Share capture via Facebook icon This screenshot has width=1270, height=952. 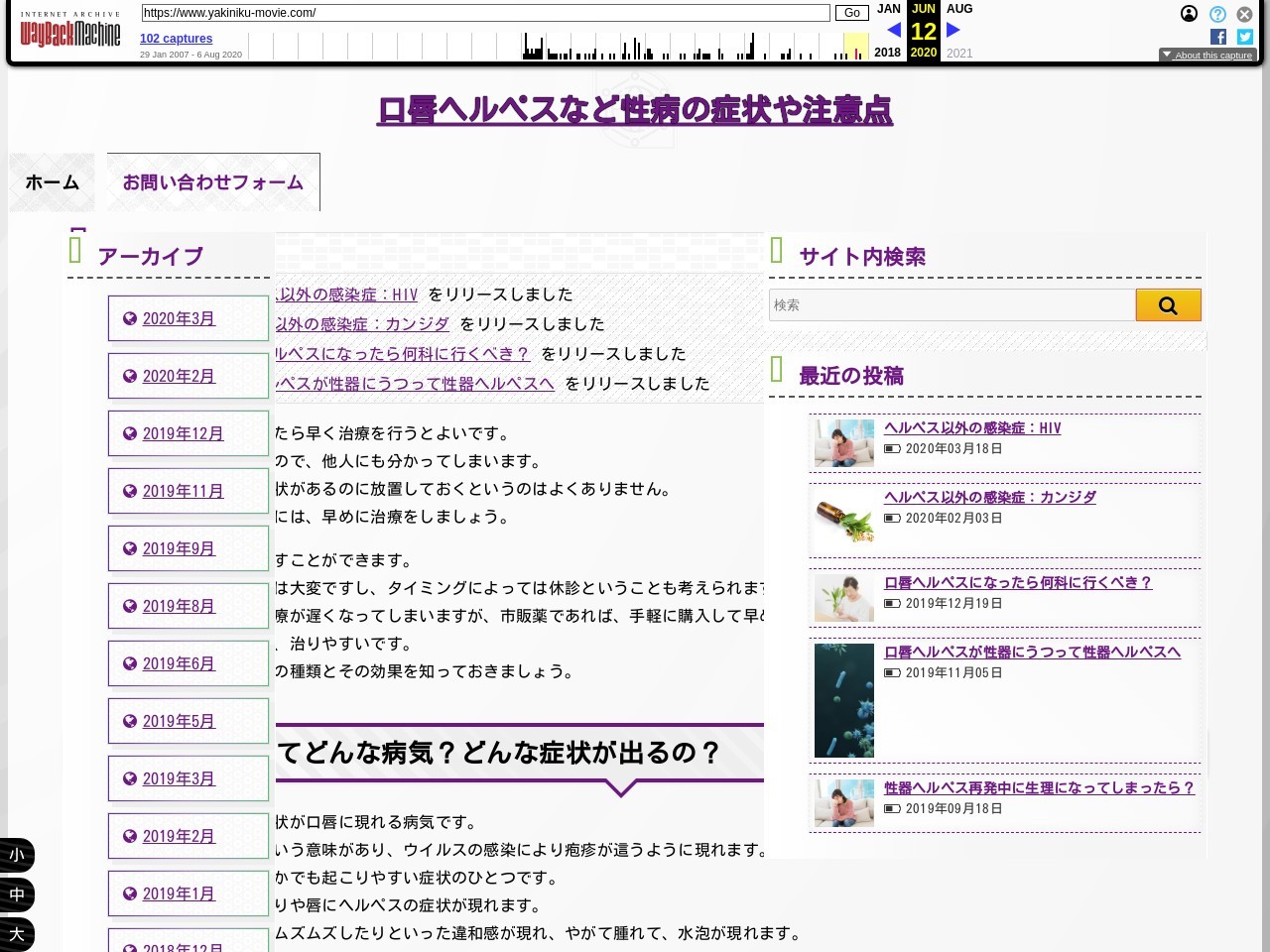pyautogui.click(x=1218, y=37)
